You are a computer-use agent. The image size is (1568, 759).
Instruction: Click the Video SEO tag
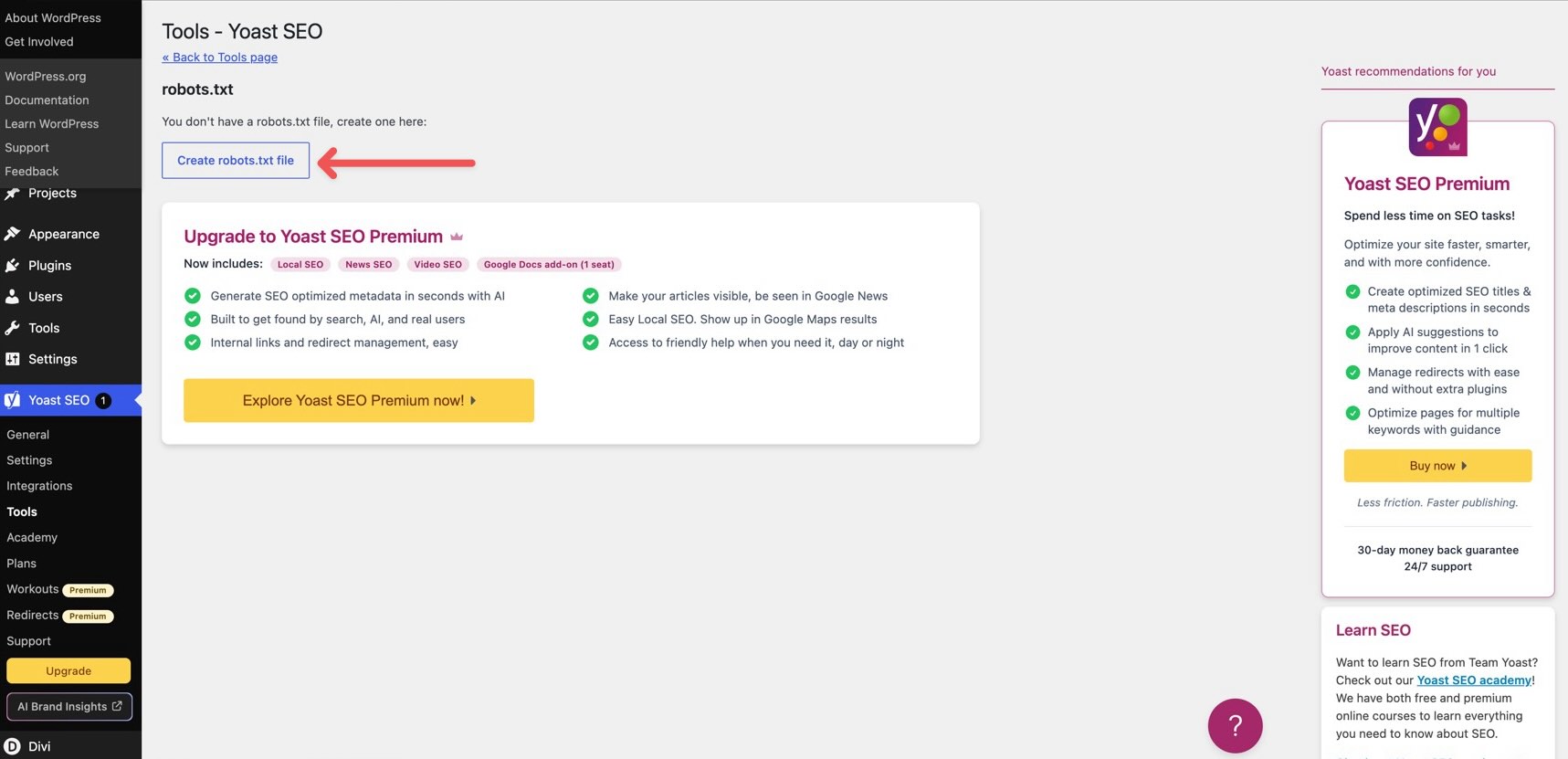438,264
